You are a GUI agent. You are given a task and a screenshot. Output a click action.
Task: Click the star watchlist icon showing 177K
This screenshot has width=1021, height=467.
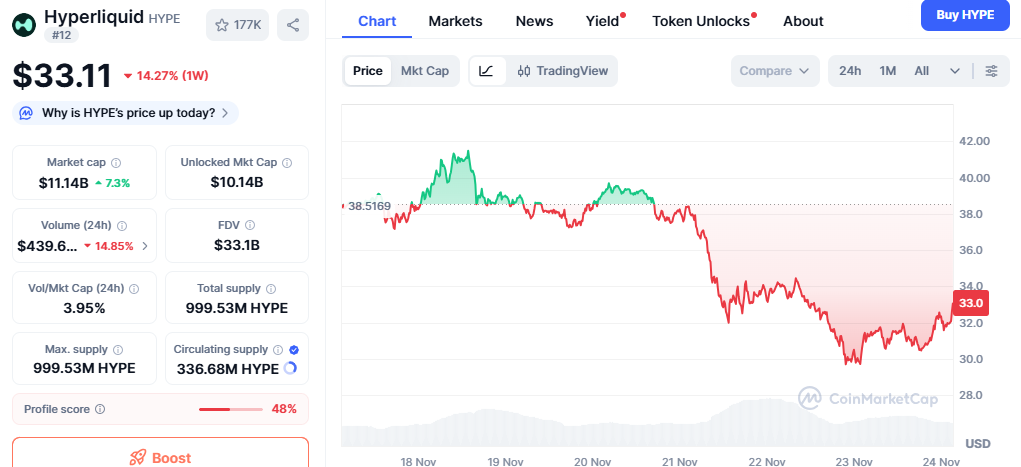point(236,25)
